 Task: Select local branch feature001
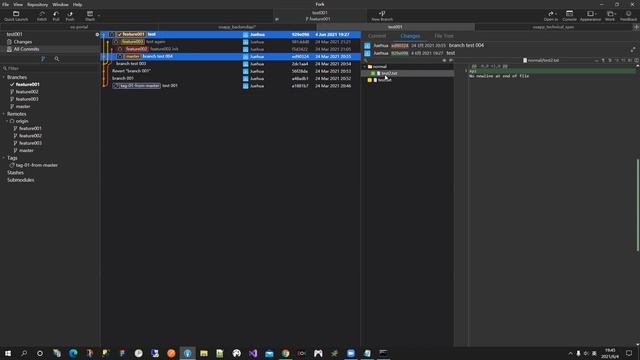click(x=28, y=84)
